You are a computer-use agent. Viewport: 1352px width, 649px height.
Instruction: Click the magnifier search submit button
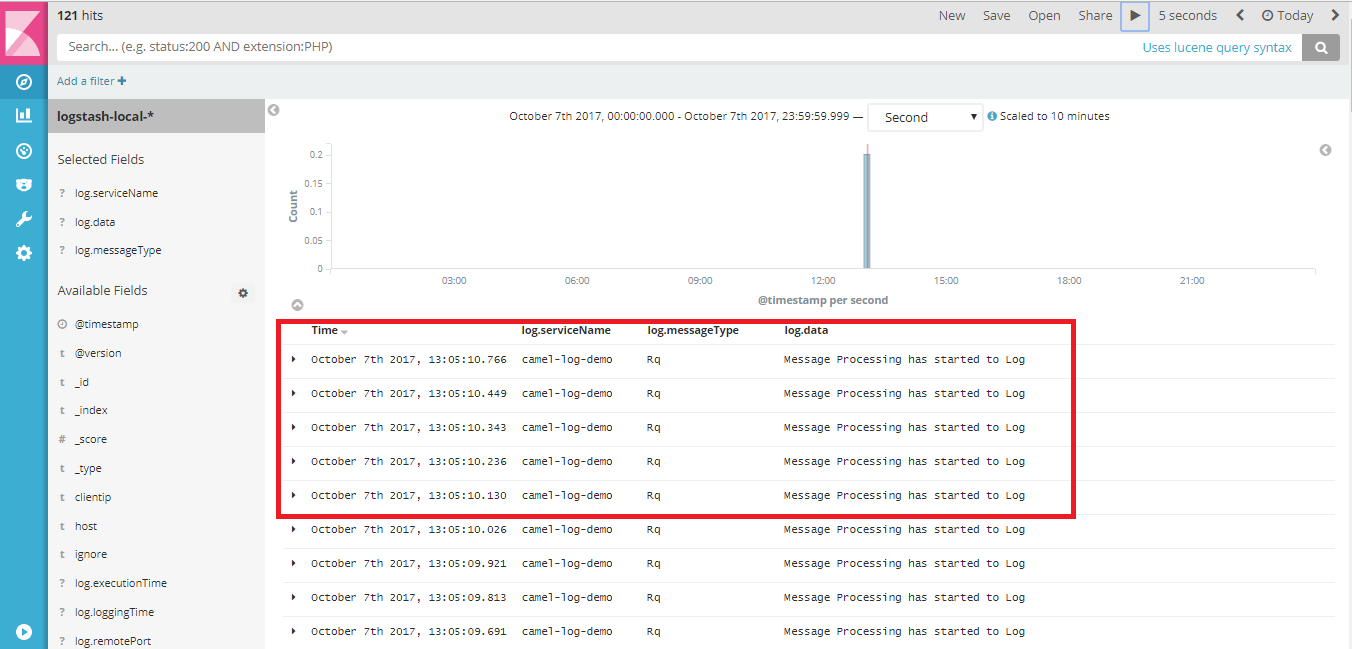[x=1321, y=47]
